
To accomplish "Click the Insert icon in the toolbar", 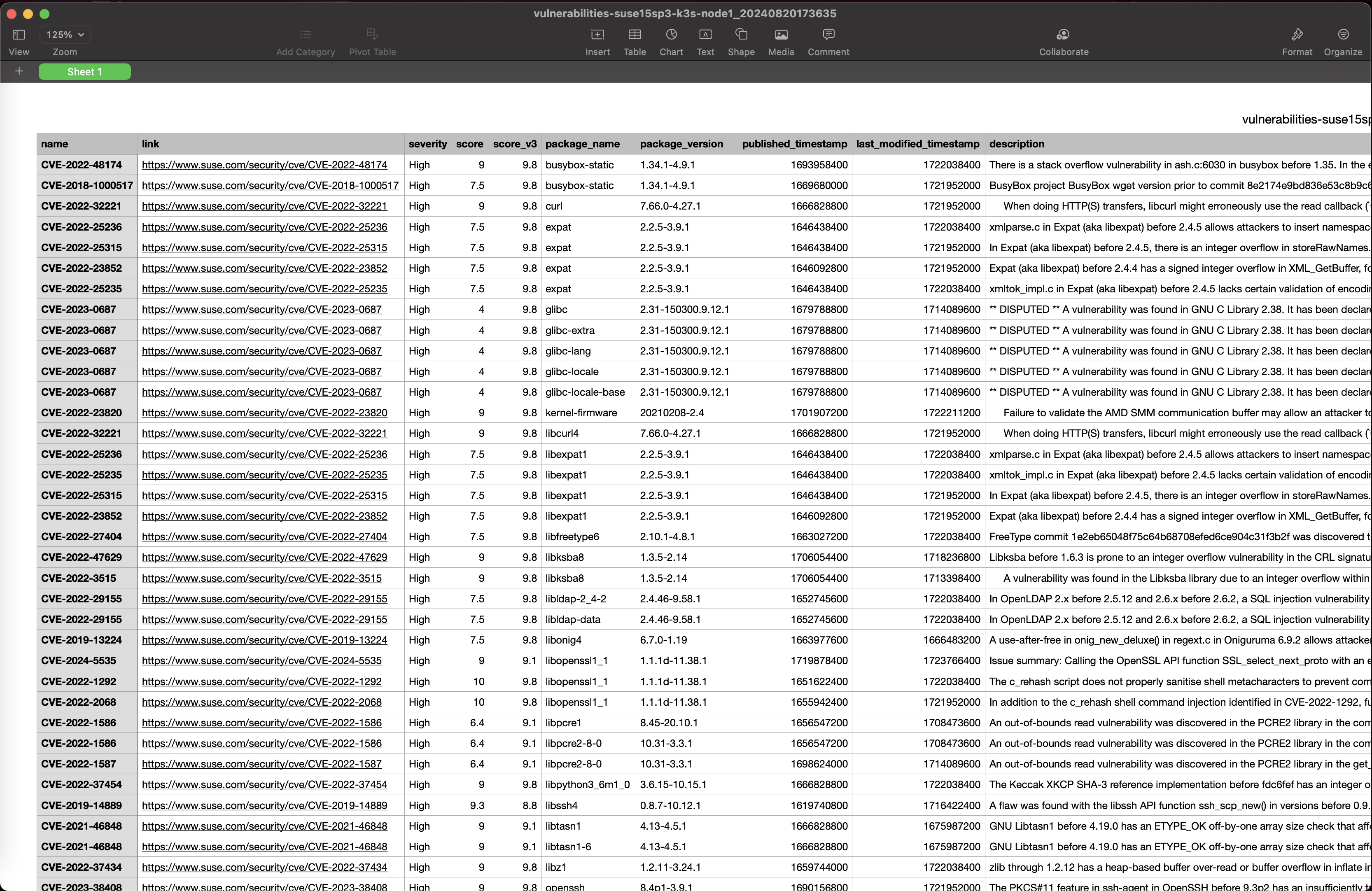I will click(x=598, y=35).
